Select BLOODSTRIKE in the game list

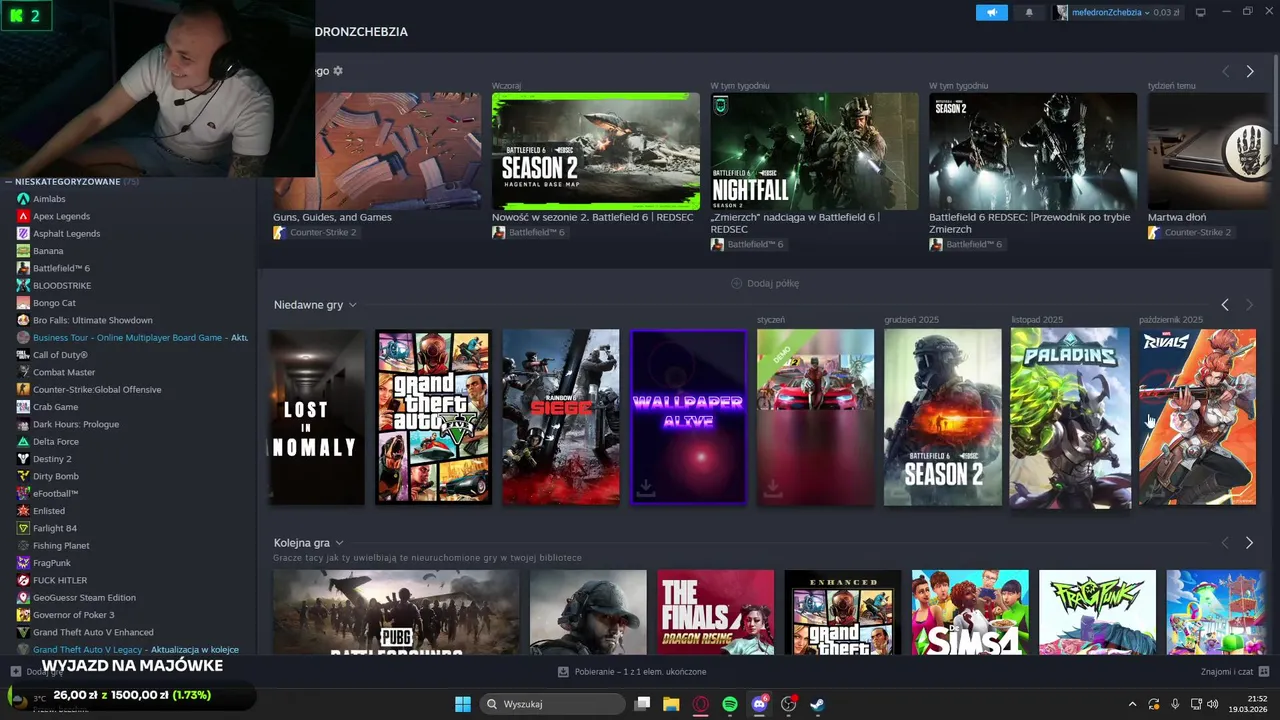tap(62, 285)
